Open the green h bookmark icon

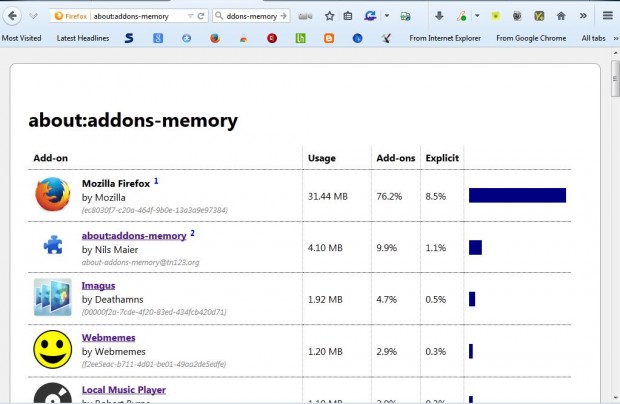pyautogui.click(x=301, y=38)
